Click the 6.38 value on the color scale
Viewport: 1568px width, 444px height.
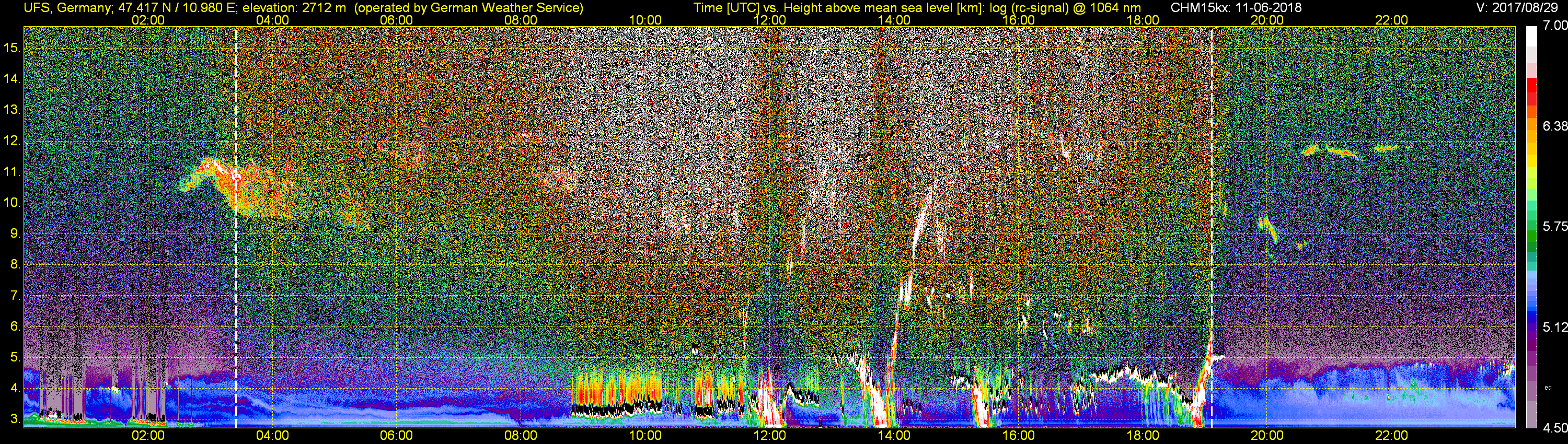coord(1555,126)
